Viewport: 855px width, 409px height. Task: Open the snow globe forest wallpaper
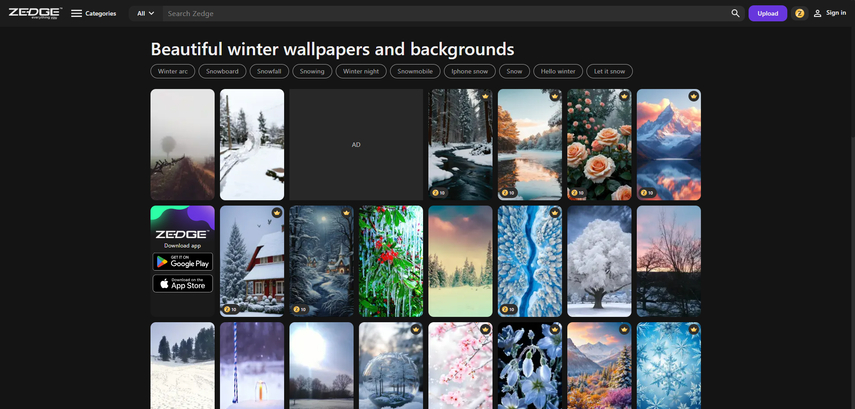click(391, 365)
